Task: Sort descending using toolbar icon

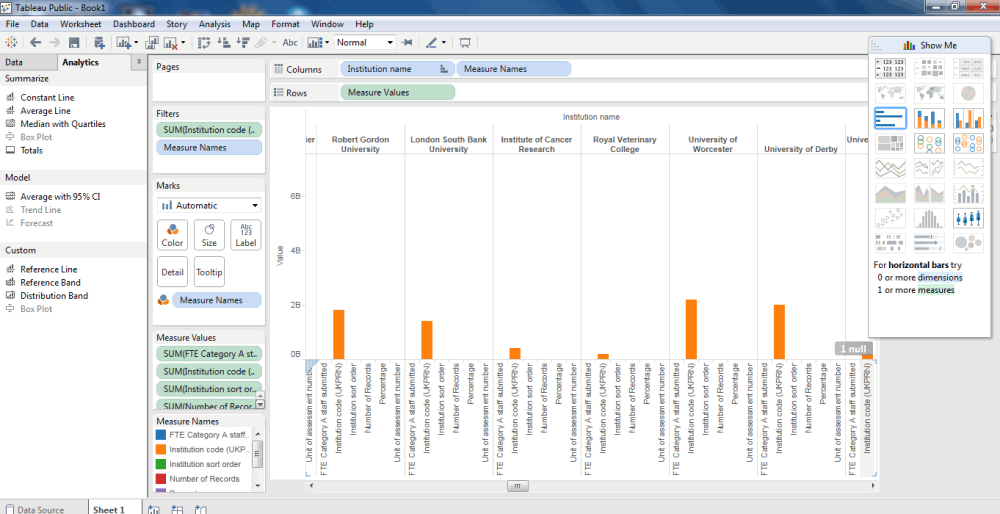Action: point(243,43)
